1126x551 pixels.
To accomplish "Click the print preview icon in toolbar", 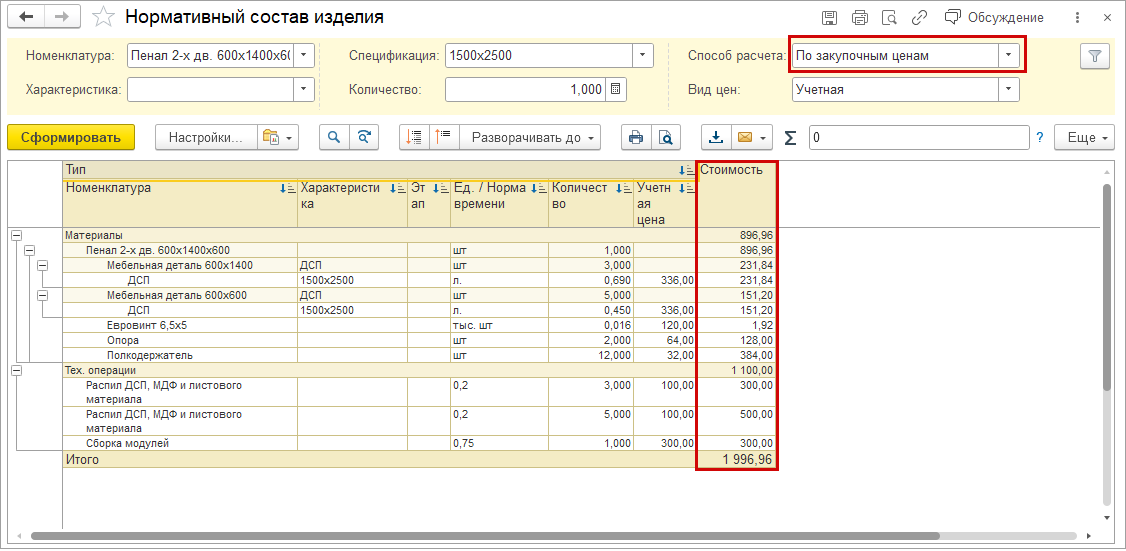I will 665,137.
